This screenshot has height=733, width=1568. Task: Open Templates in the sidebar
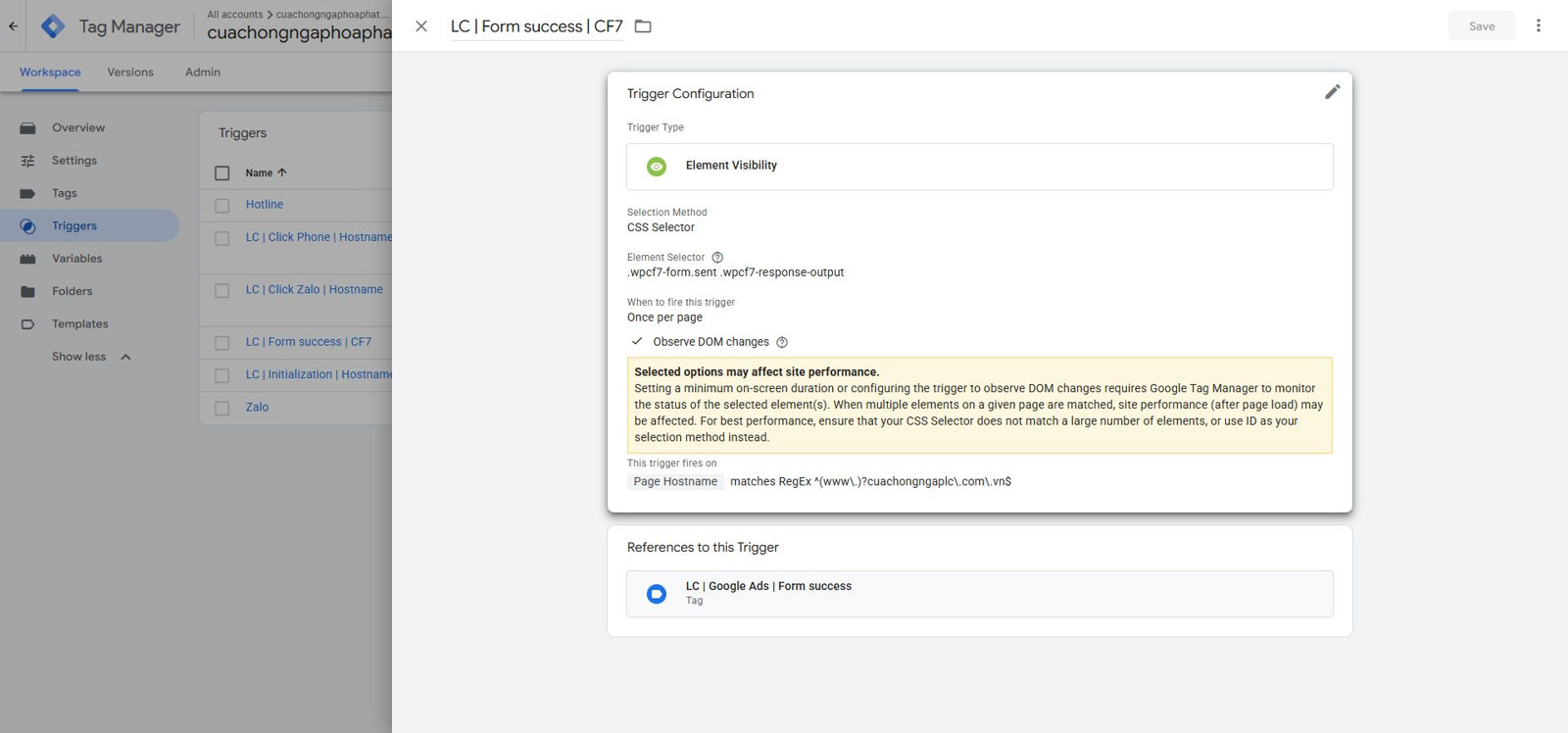(80, 324)
